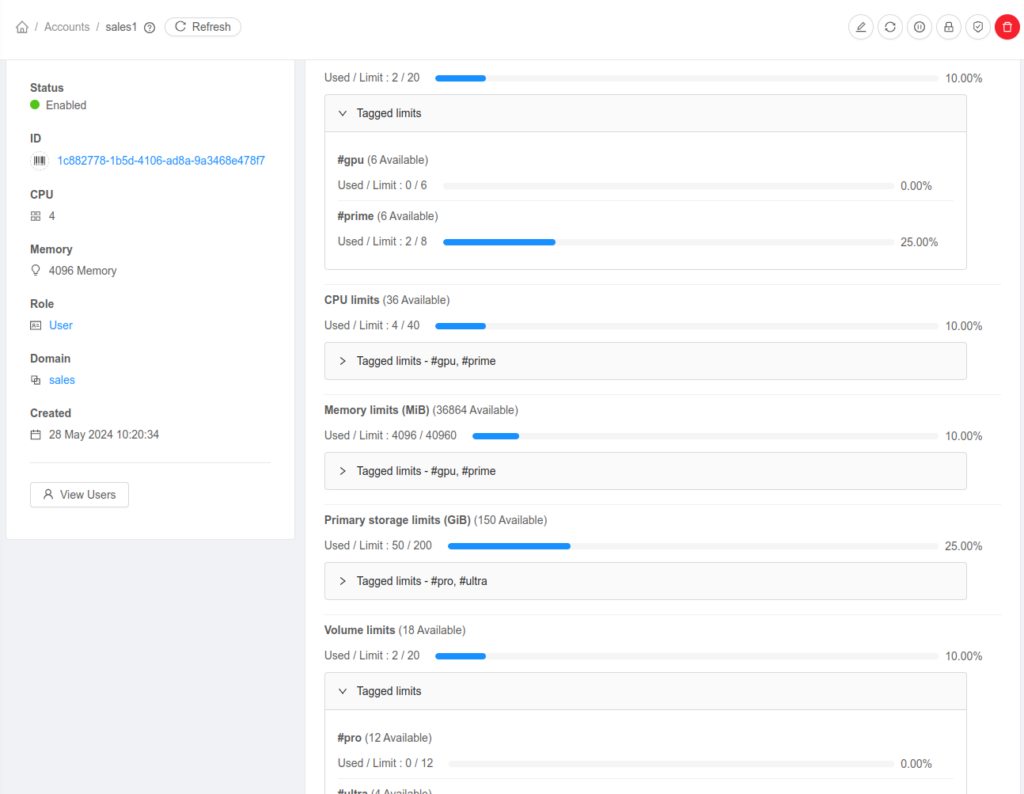Open the View Users button

tap(79, 494)
